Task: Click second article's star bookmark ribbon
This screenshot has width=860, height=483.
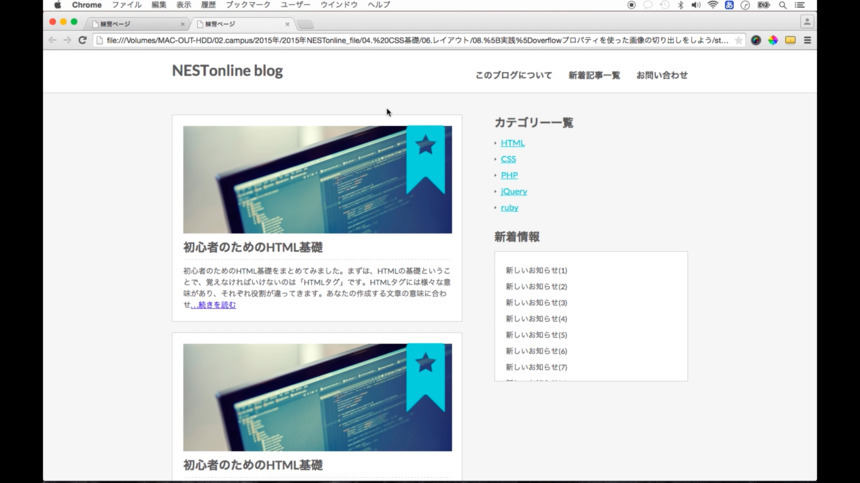Action: [426, 377]
